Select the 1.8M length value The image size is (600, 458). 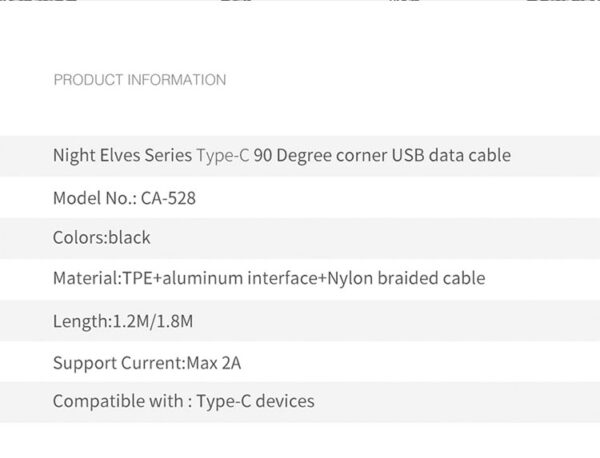click(173, 321)
